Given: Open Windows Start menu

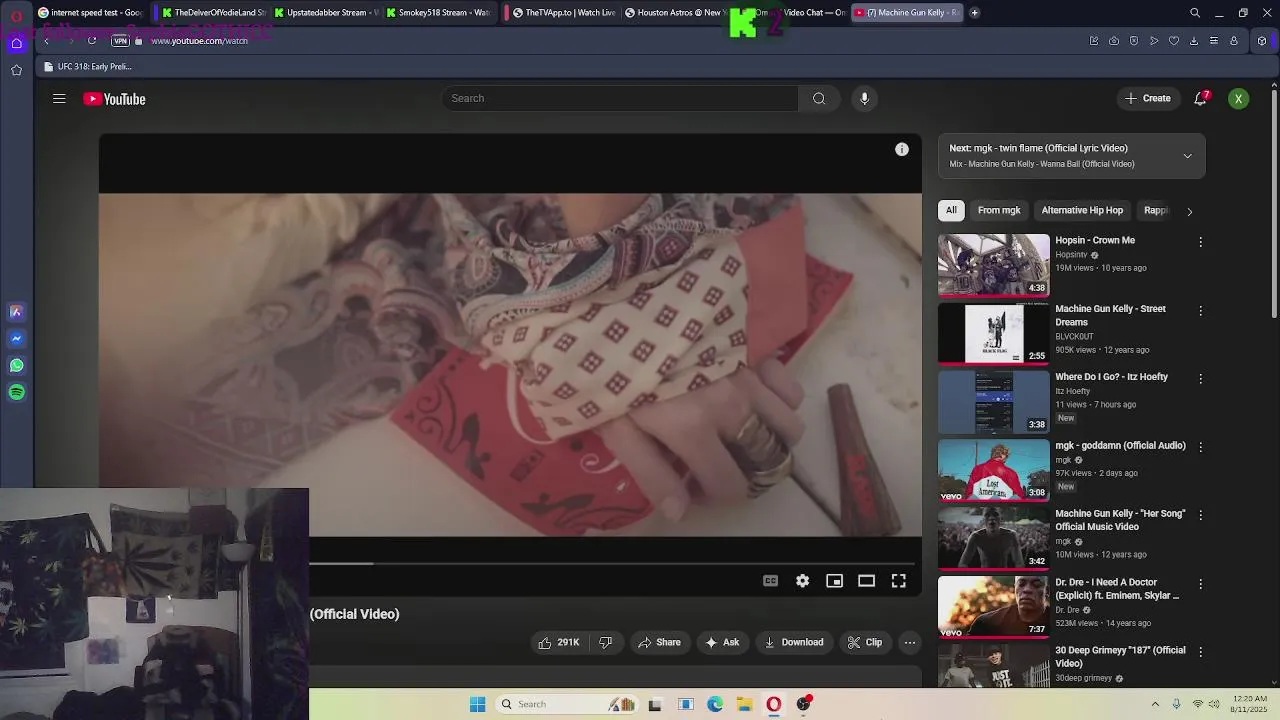Looking at the screenshot, I should (x=478, y=704).
